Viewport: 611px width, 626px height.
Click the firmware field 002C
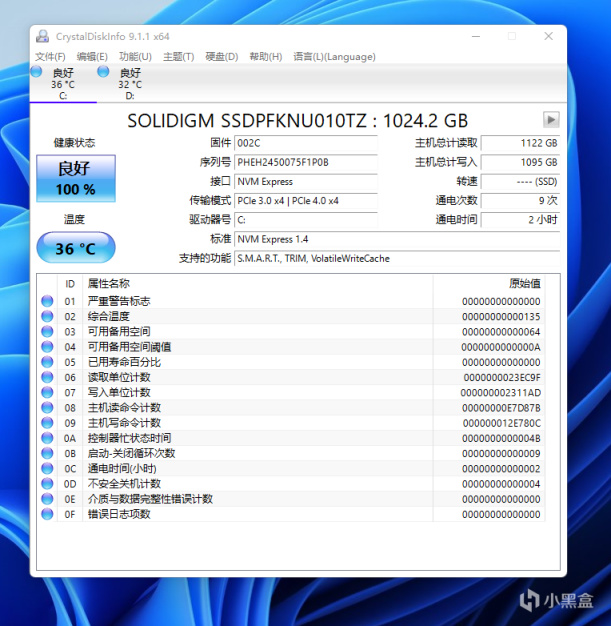click(x=306, y=143)
